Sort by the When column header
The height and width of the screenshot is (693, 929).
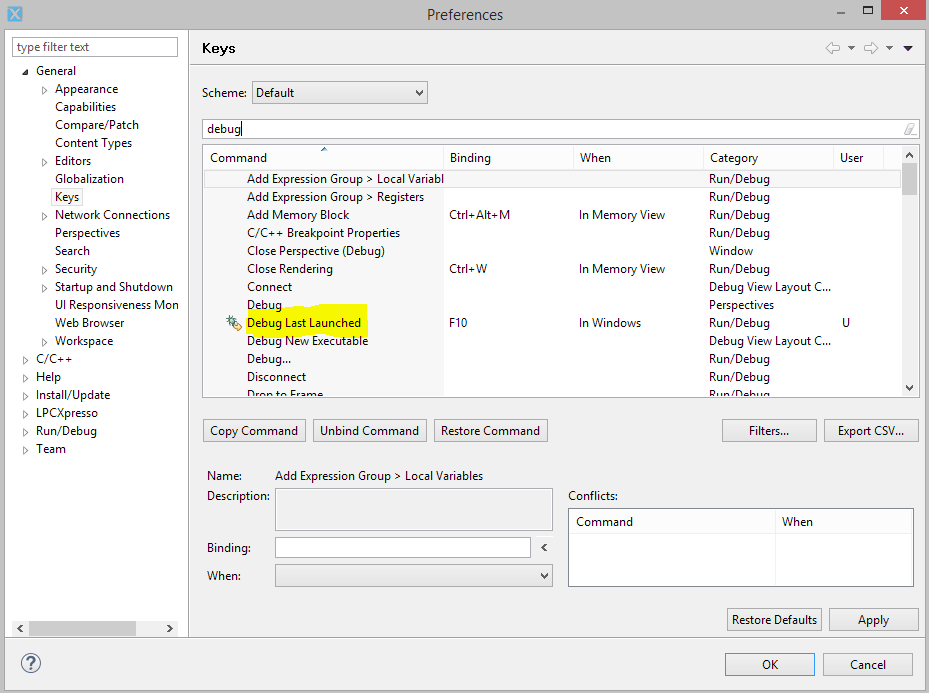pyautogui.click(x=639, y=158)
